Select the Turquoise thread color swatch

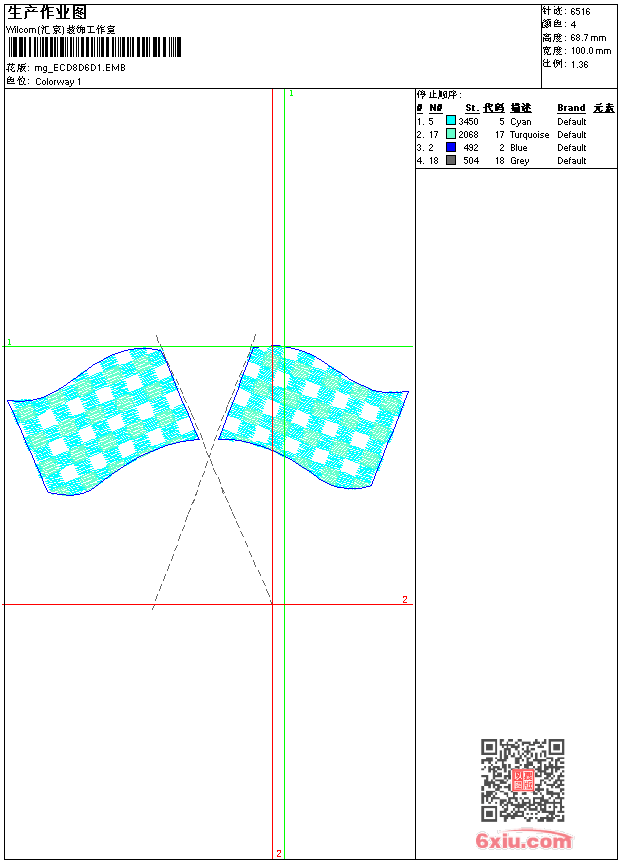[x=451, y=134]
